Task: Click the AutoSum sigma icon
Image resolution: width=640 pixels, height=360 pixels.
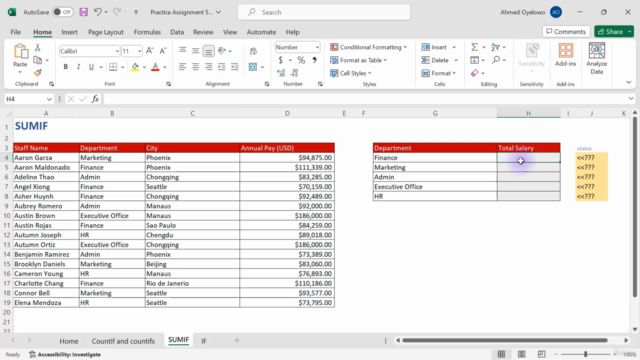Action: coord(474,47)
